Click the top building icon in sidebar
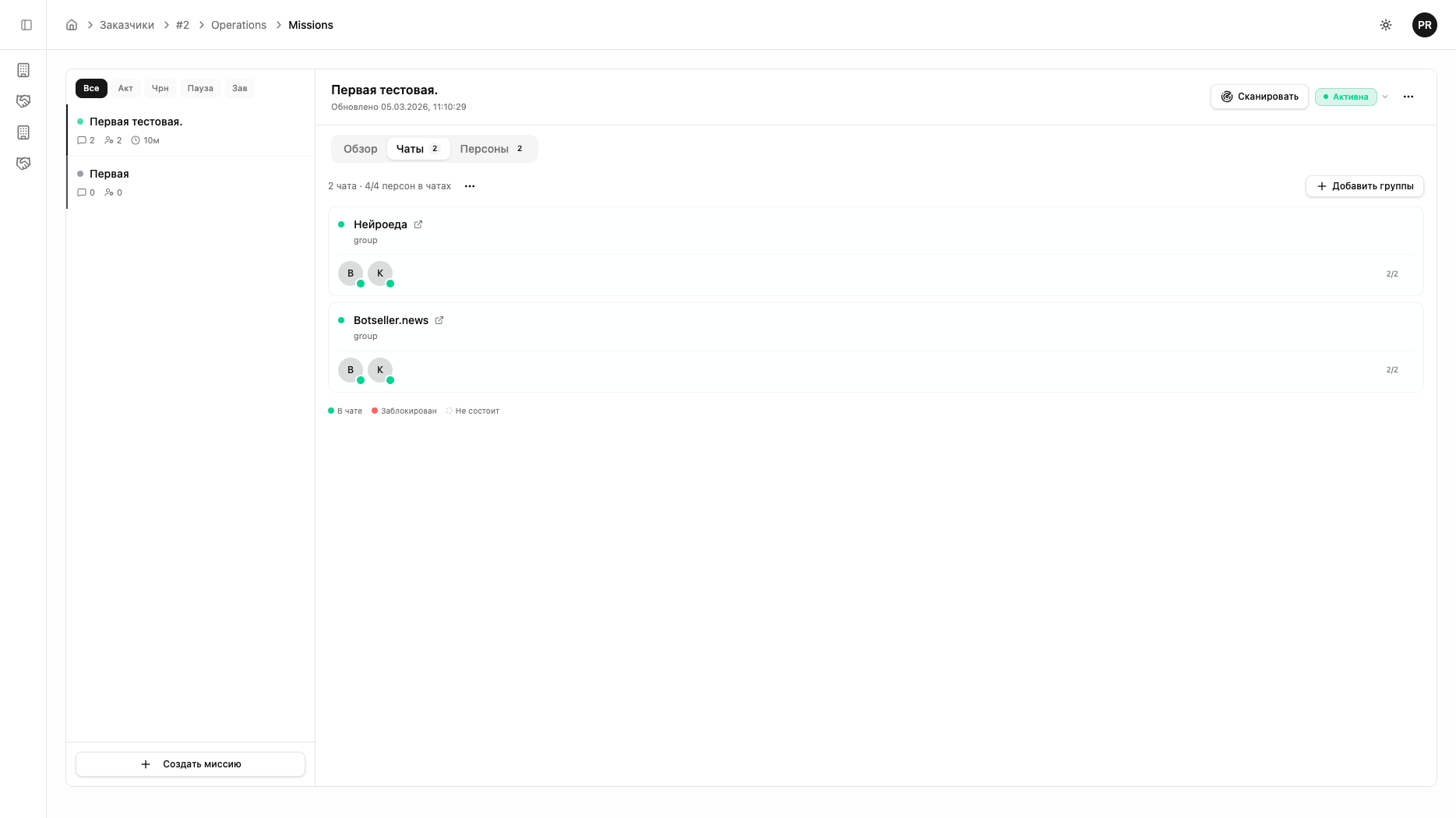 pyautogui.click(x=23, y=70)
